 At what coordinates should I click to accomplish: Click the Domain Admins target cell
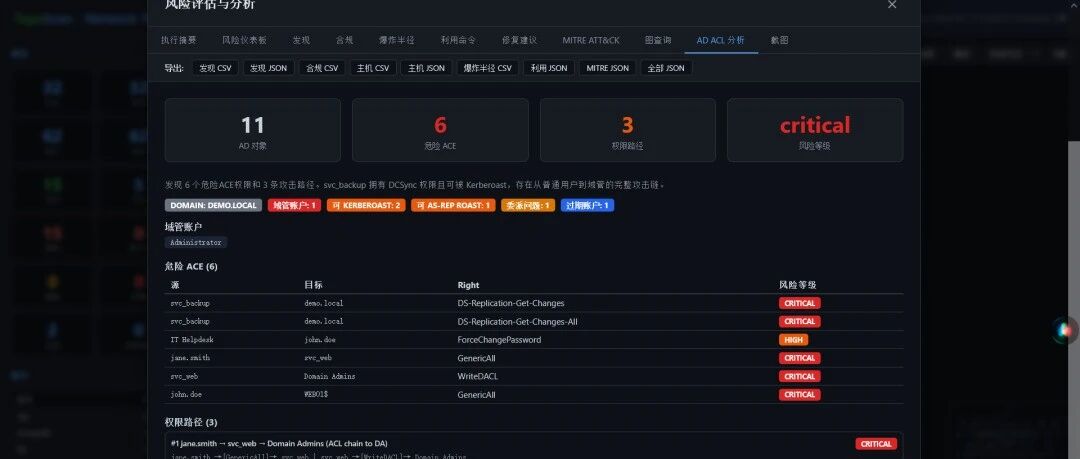click(330, 376)
